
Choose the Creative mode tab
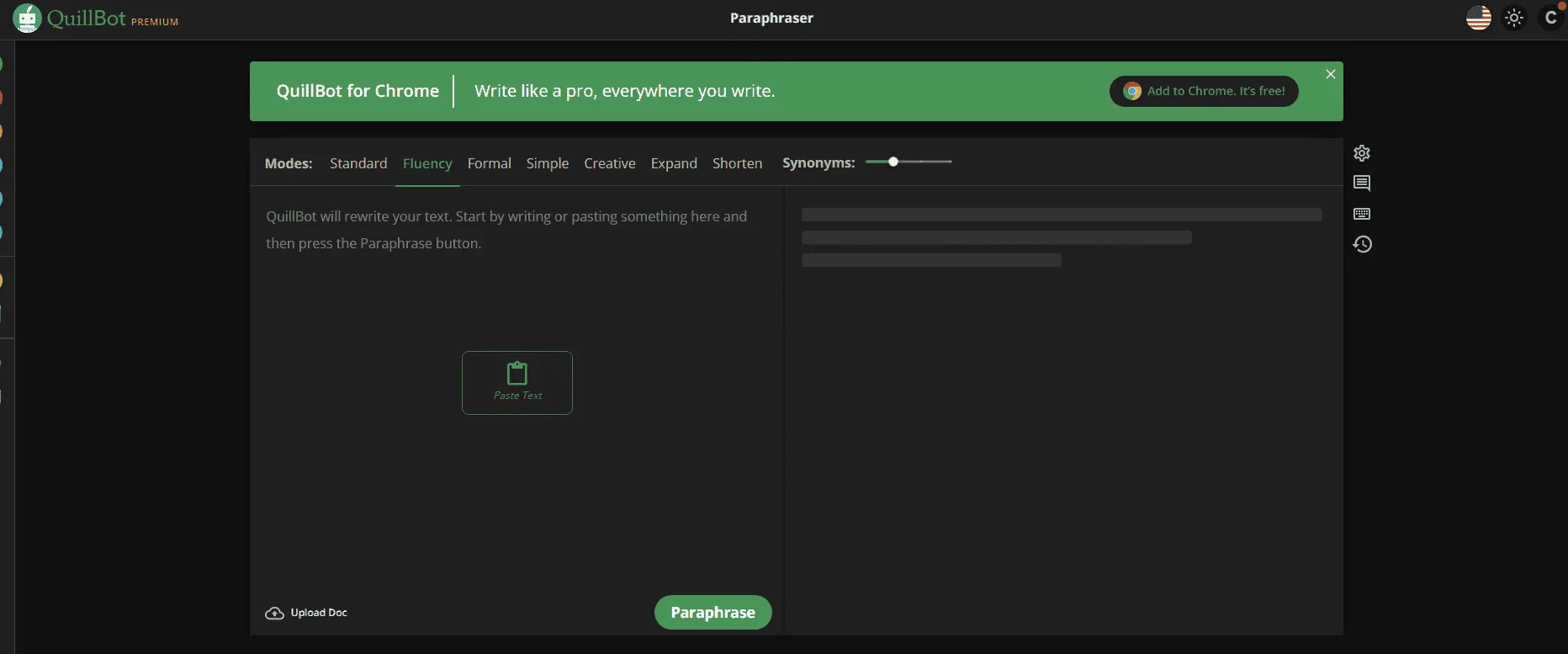point(610,163)
